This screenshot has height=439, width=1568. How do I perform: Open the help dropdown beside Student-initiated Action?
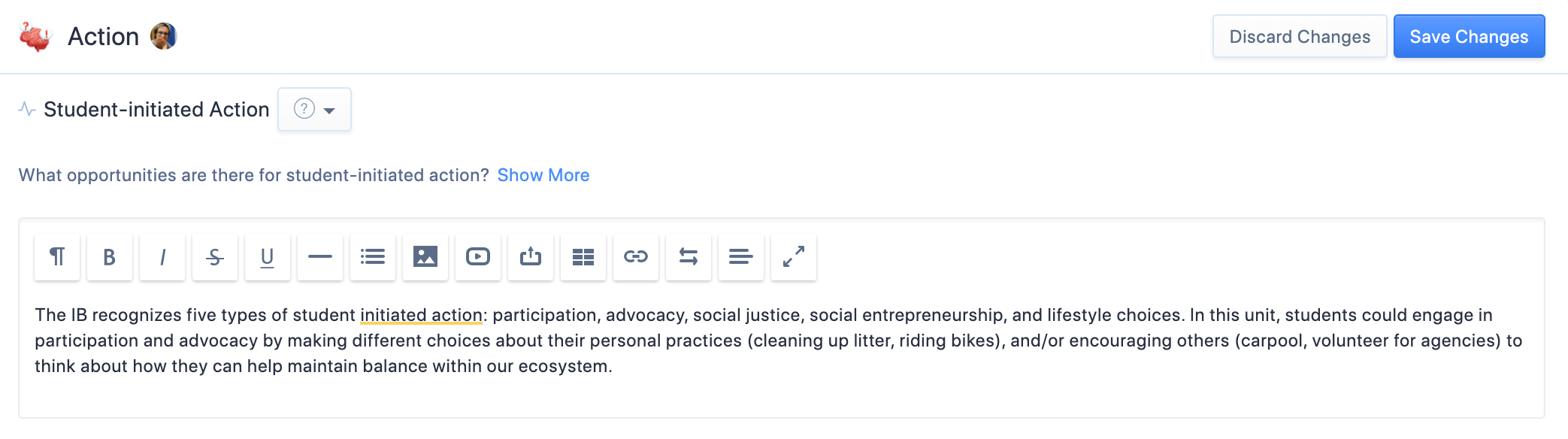314,110
